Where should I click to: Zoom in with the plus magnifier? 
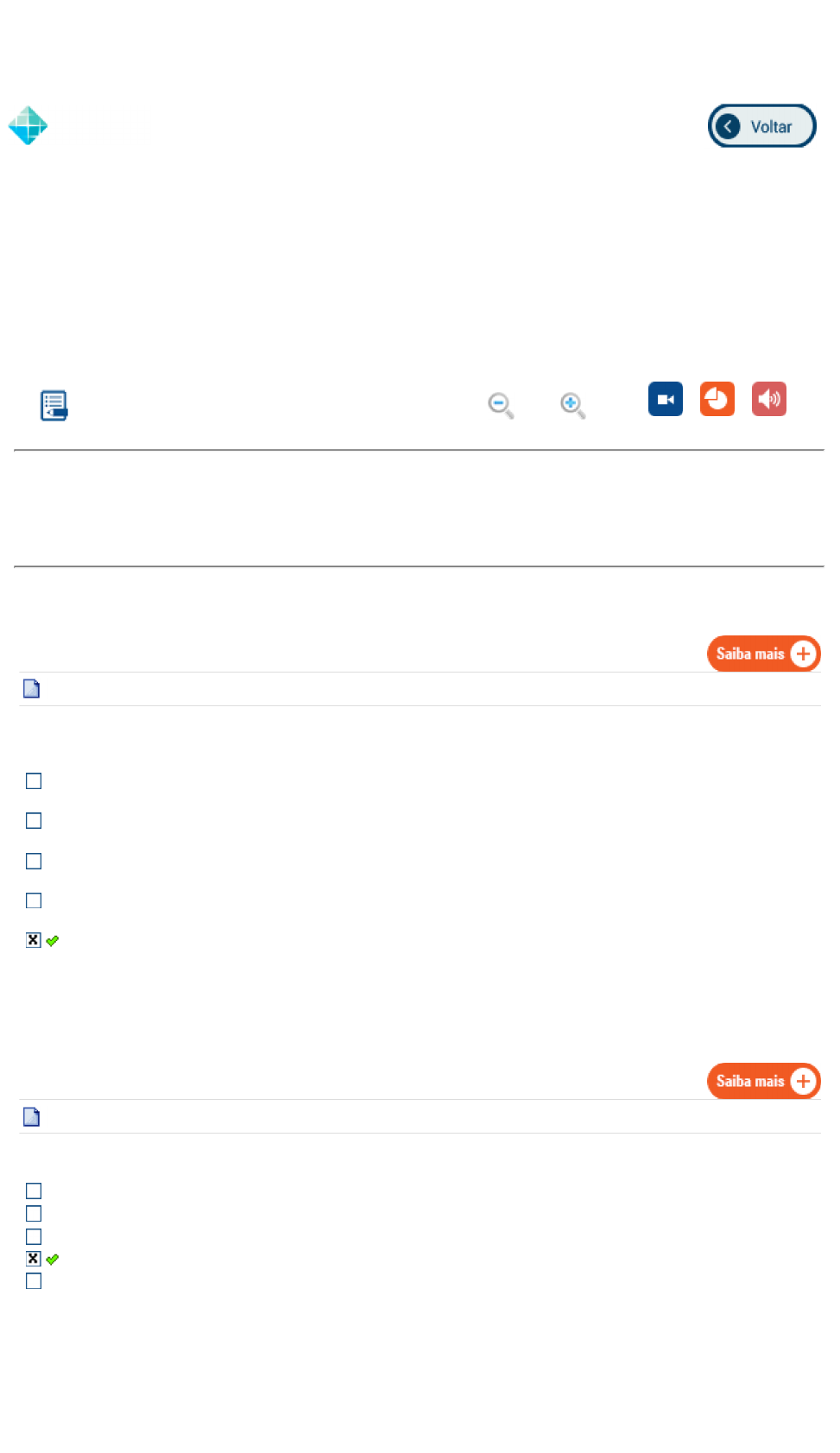tap(572, 405)
